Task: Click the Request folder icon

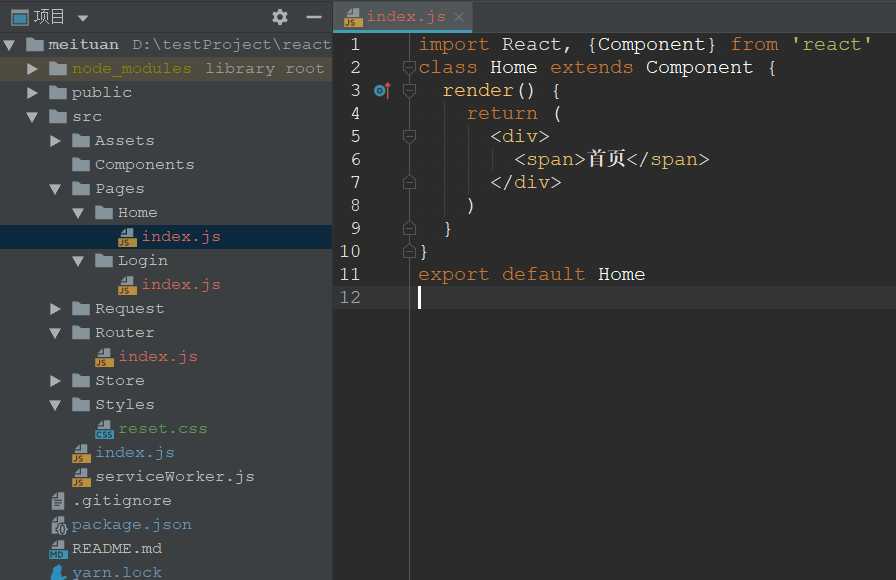Action: coord(81,309)
